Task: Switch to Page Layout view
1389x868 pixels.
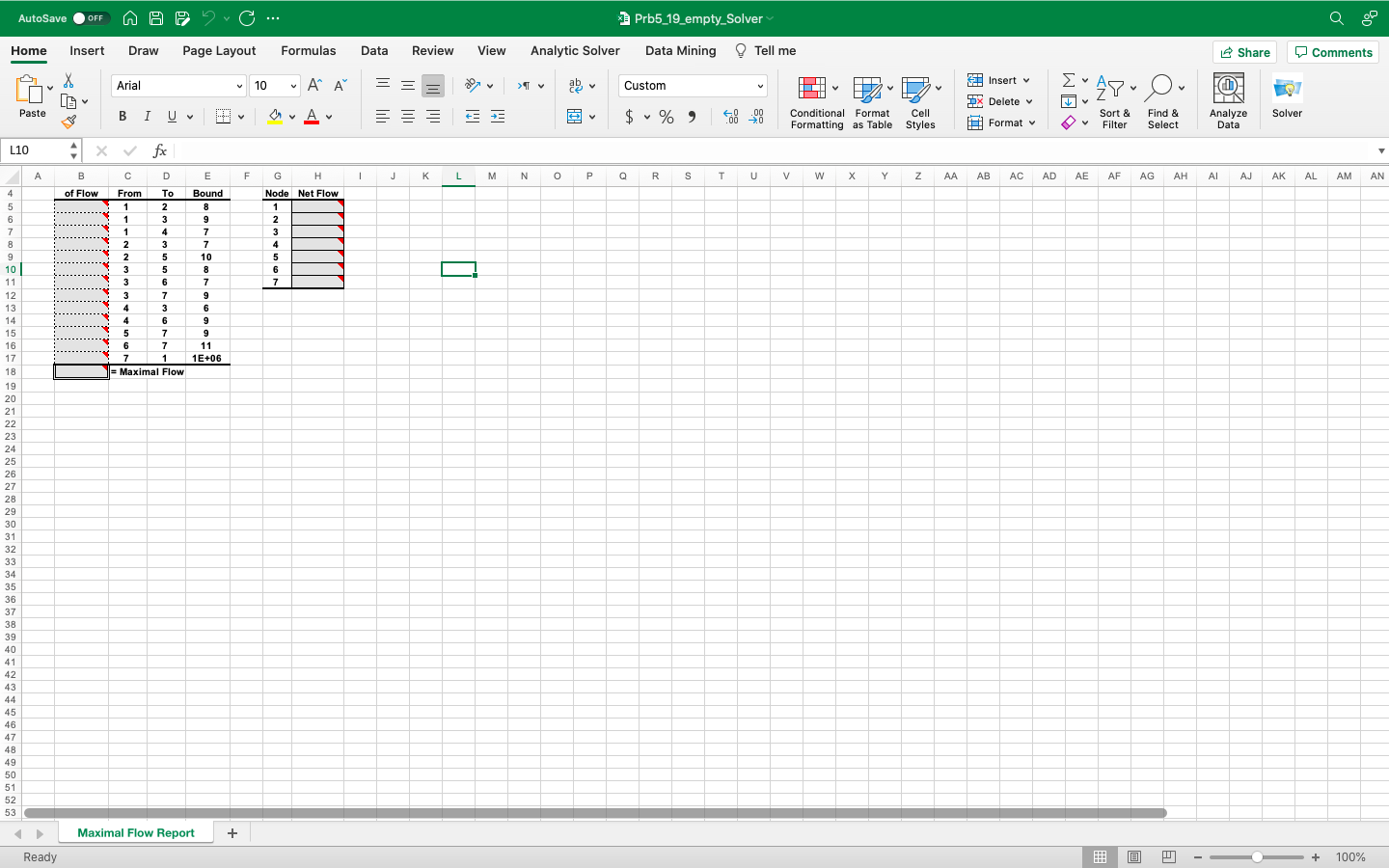Action: click(x=1134, y=856)
